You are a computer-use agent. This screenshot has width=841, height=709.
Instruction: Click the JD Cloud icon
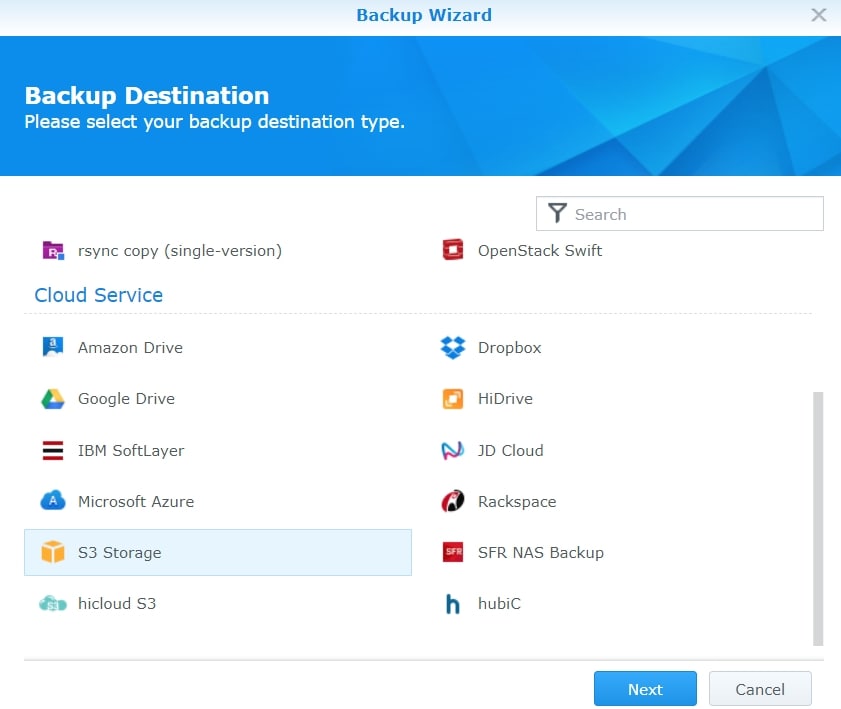pyautogui.click(x=453, y=451)
